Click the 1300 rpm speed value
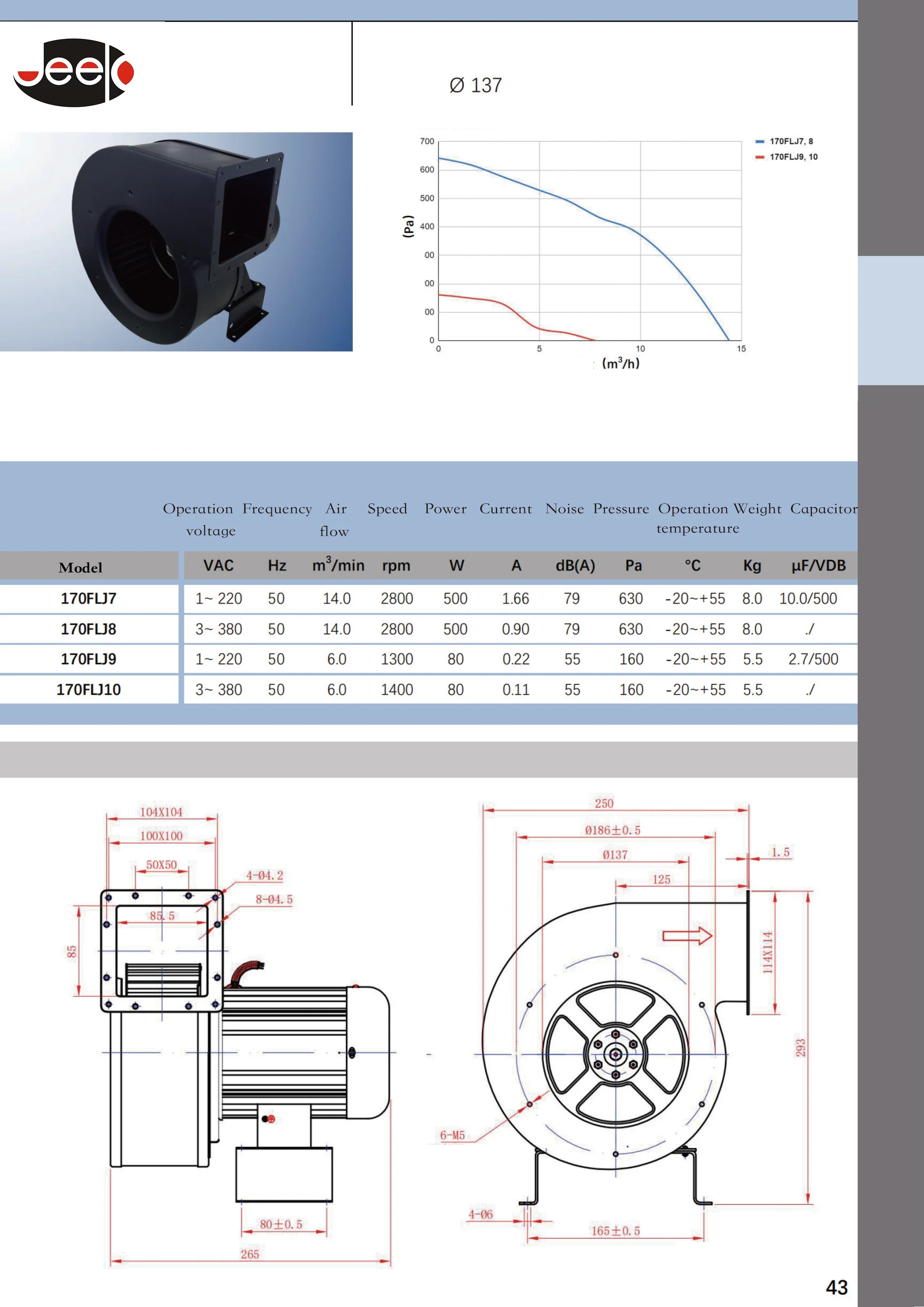 (398, 660)
